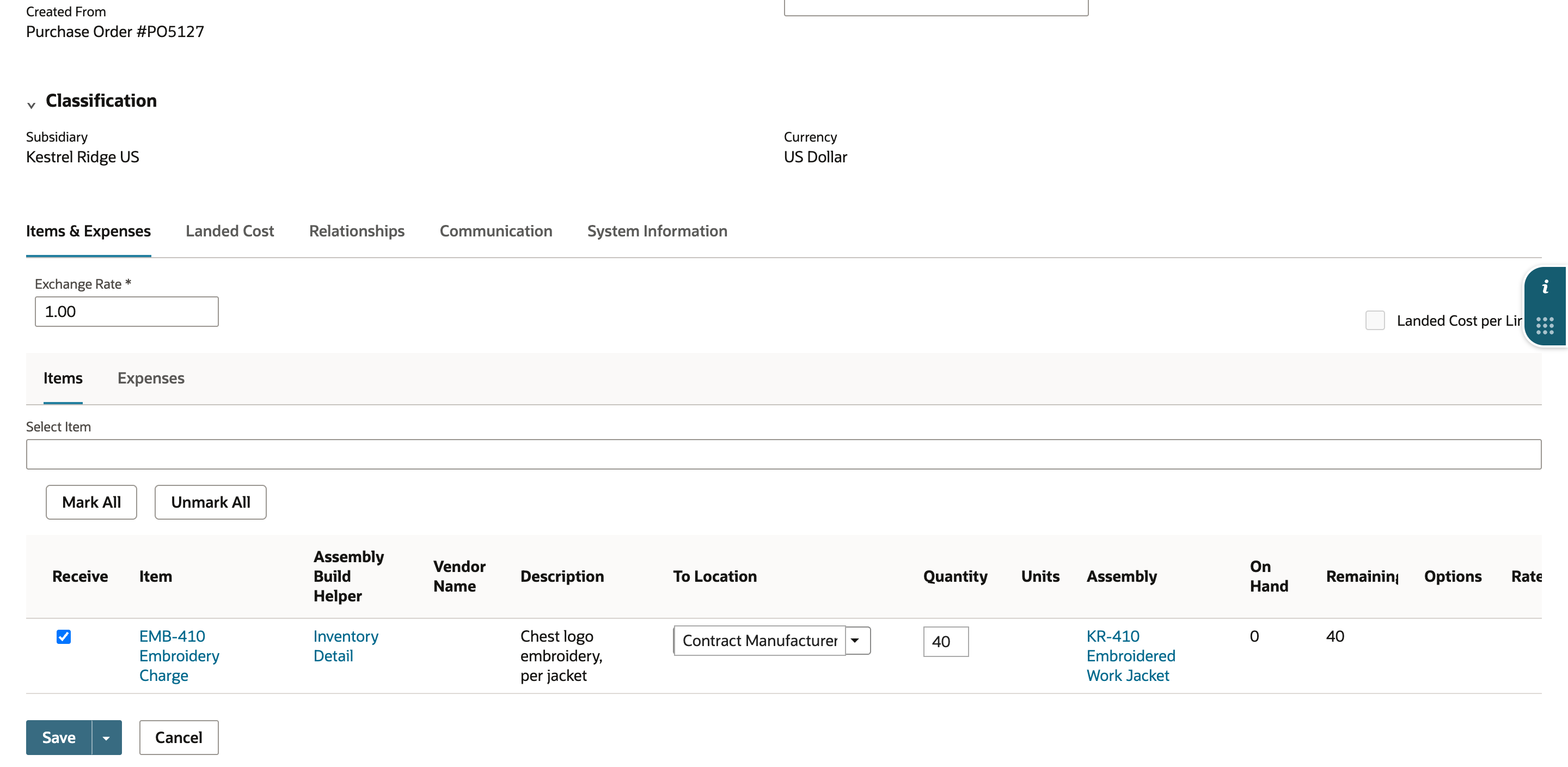Select the Items & Expenses tab
The image size is (1568, 767).
[x=88, y=231]
